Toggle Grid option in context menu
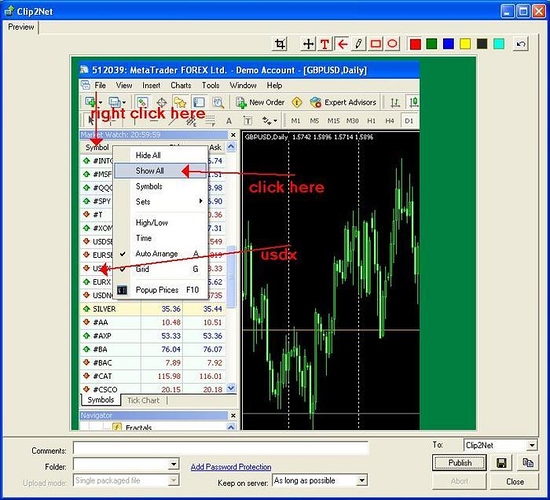Screen dimensions: 550x500 point(161,269)
